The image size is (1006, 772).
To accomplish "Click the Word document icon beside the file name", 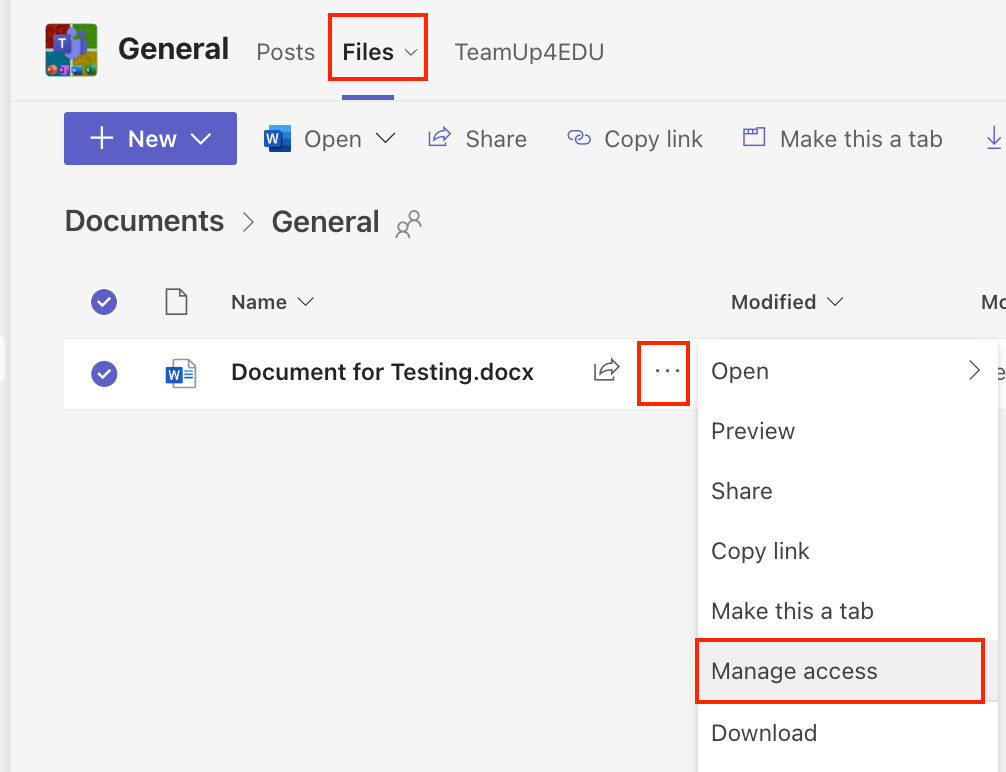I will tap(181, 371).
